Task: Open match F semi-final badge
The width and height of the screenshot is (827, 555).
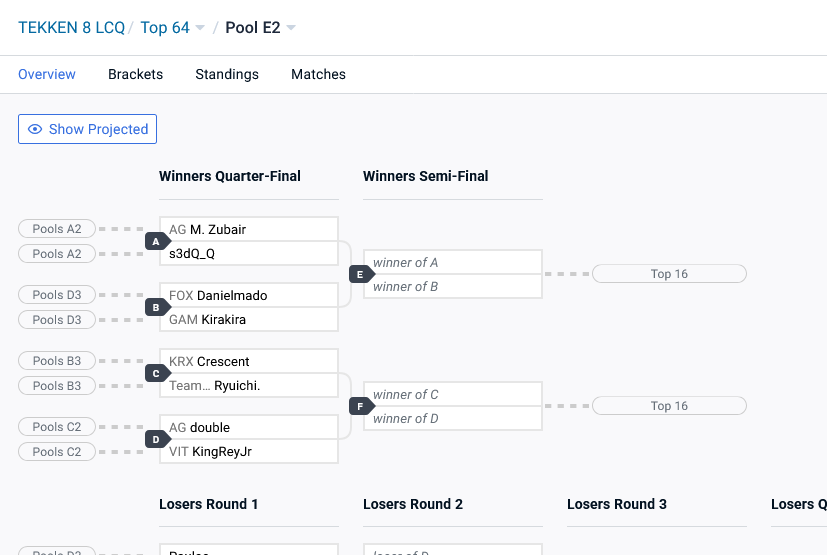Action: pyautogui.click(x=360, y=406)
